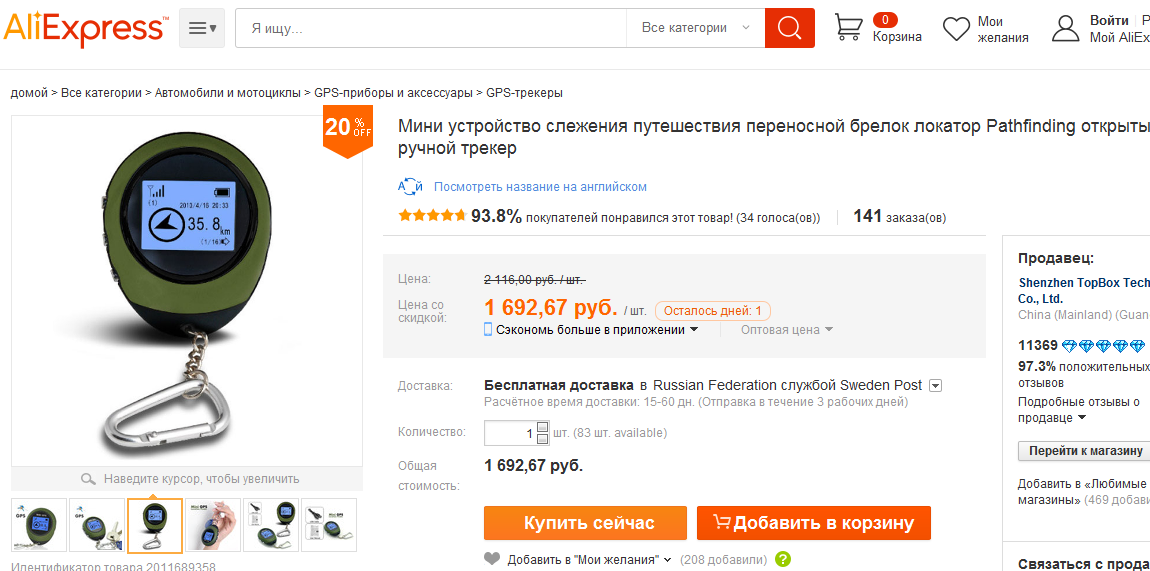
Task: Click the mobile phone app savings icon
Action: [488, 330]
